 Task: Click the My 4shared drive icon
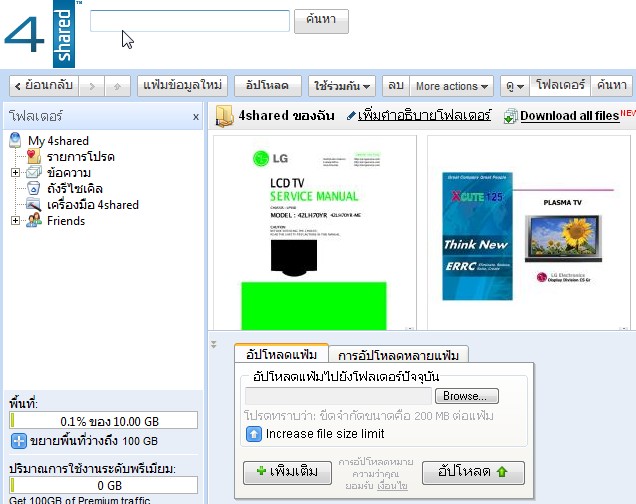[x=15, y=140]
